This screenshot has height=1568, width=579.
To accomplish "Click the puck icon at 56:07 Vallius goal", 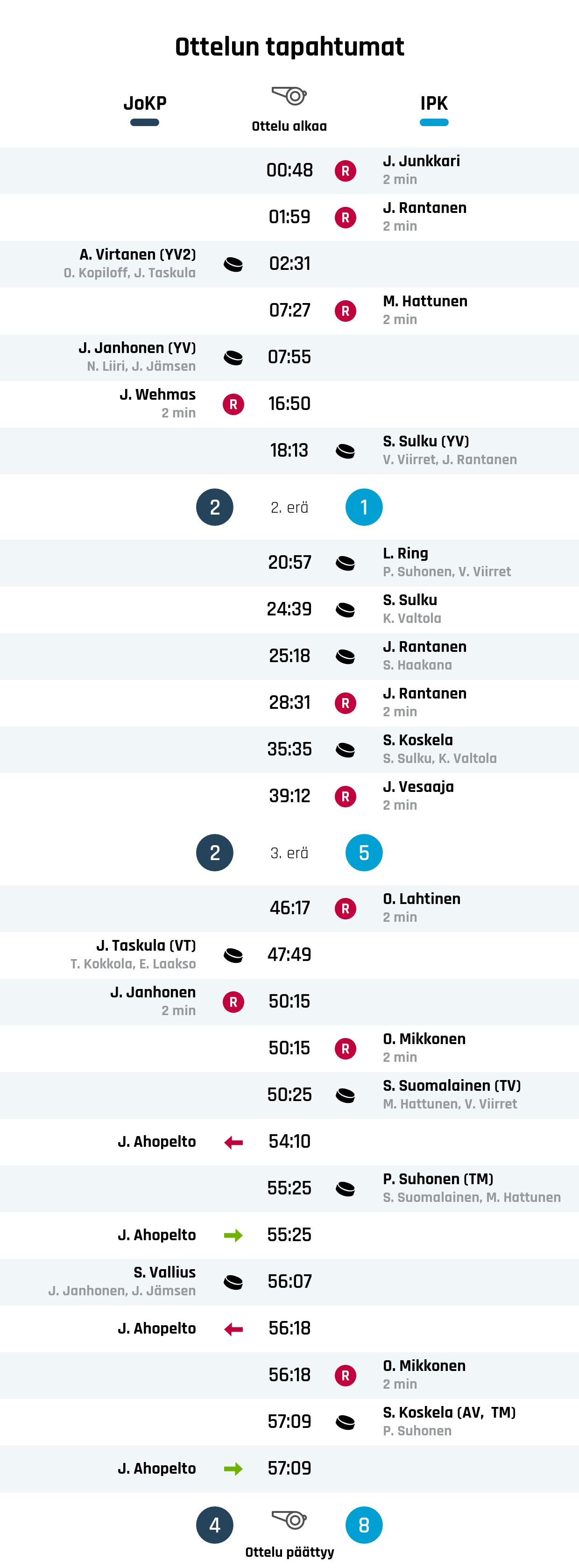I will pyautogui.click(x=233, y=1282).
